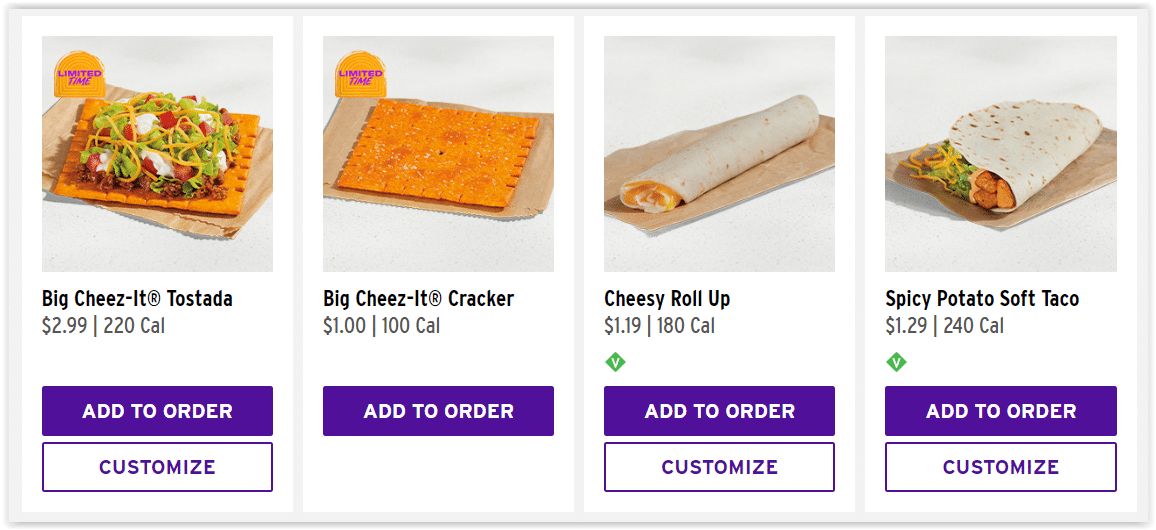Add Big Cheez-It Tostada to order
This screenshot has width=1156, height=530.
click(157, 411)
